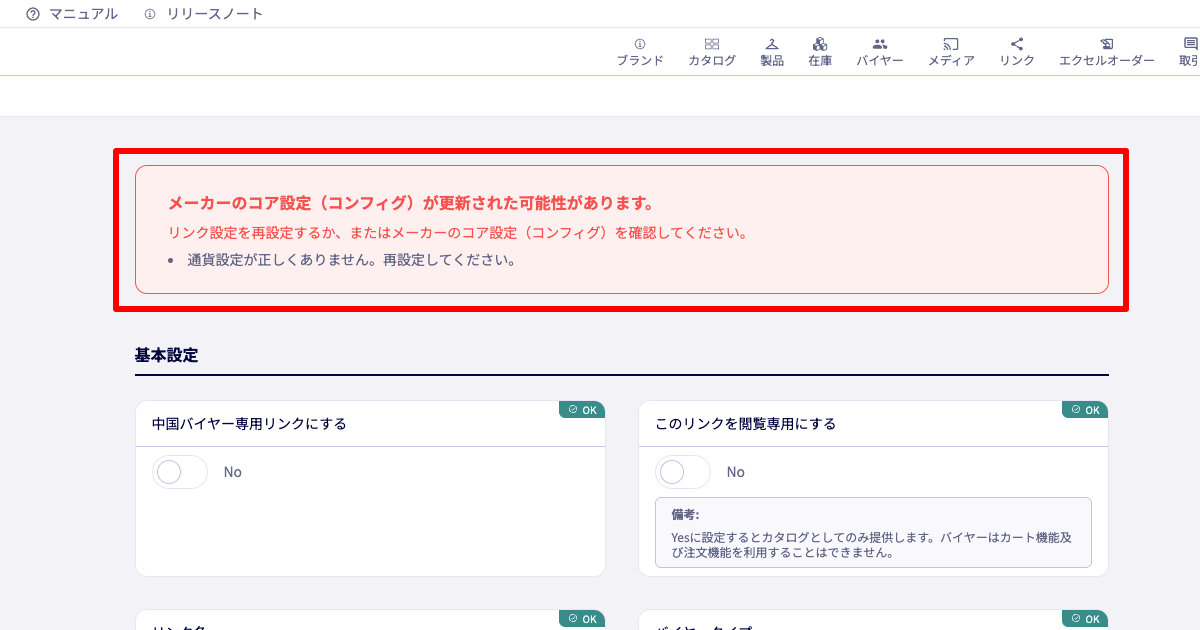Viewport: 1200px width, 630px height.
Task: Select the 中国バイヤー専用リンクにする card title
Action: coord(249,424)
